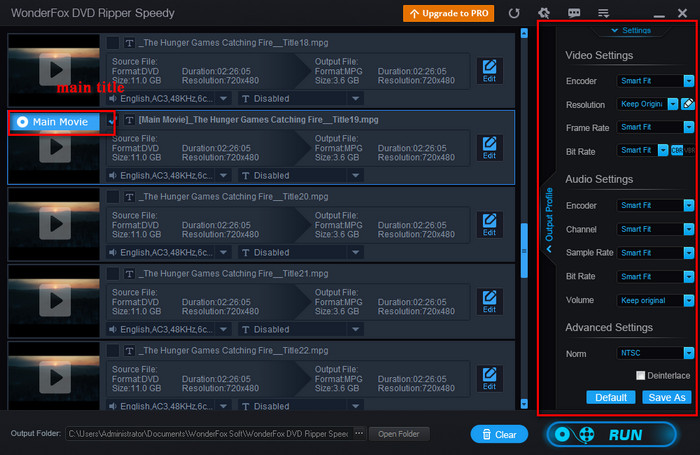The height and width of the screenshot is (455, 700).
Task: Play preview of Title22 thumbnail
Action: coord(55,377)
